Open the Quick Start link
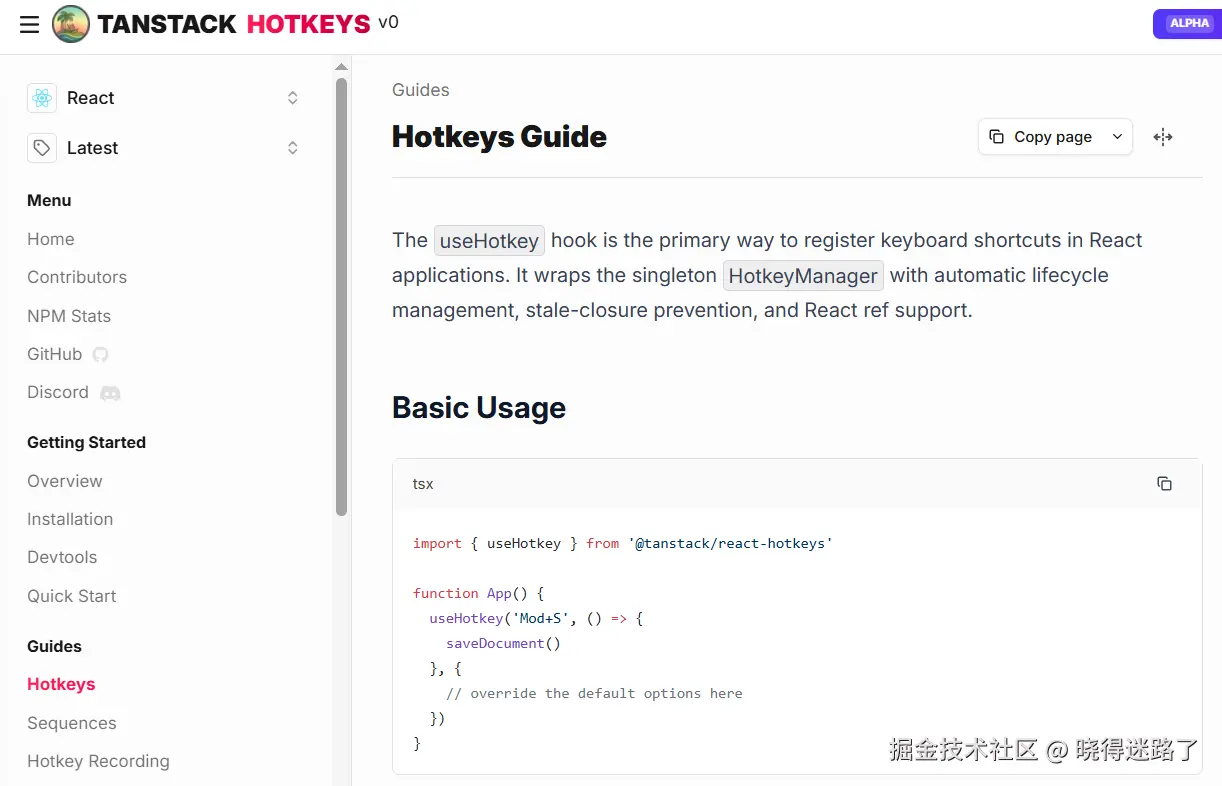Viewport: 1222px width, 786px height. tap(72, 596)
